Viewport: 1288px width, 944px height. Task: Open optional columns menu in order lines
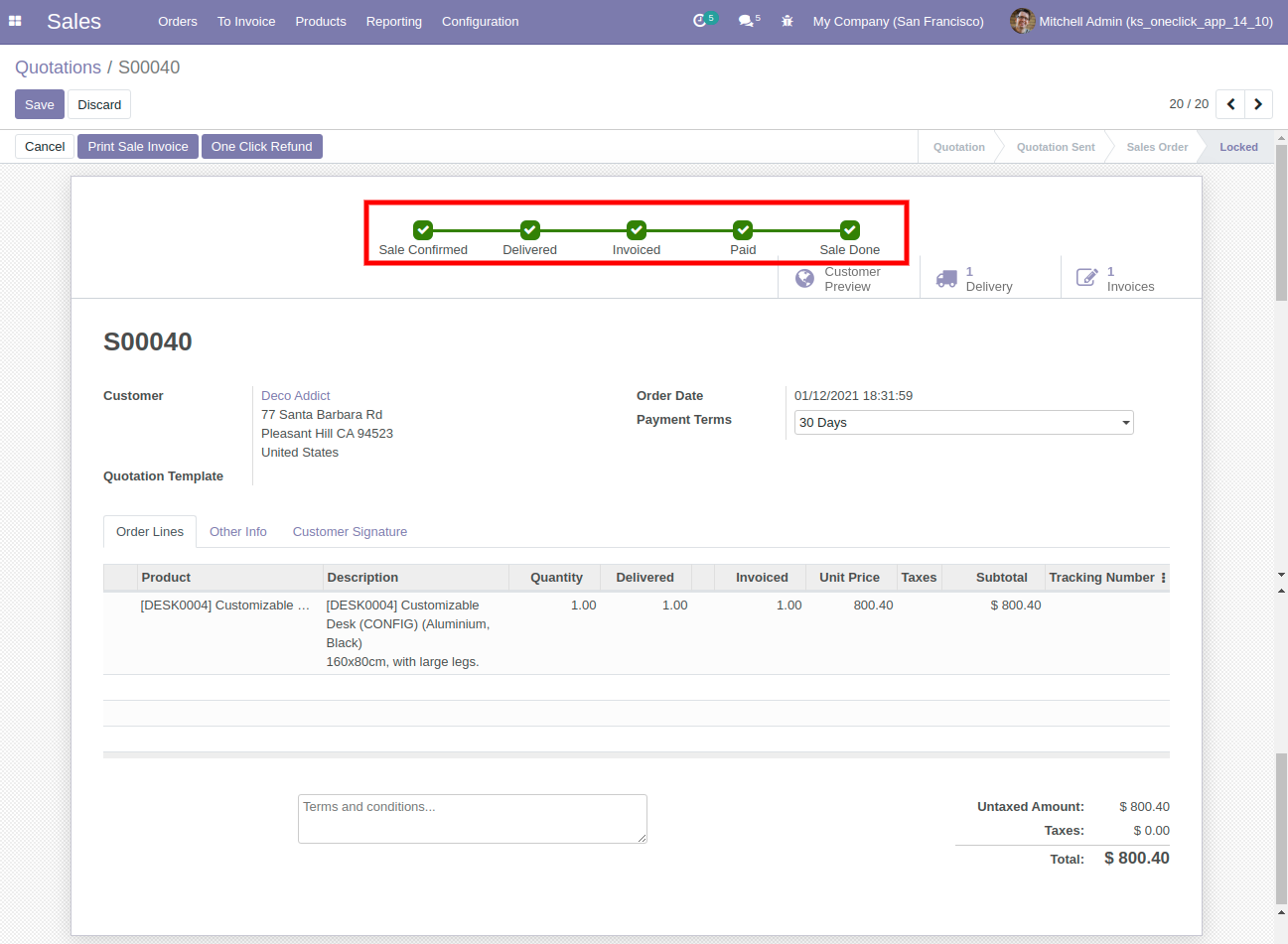(x=1163, y=578)
